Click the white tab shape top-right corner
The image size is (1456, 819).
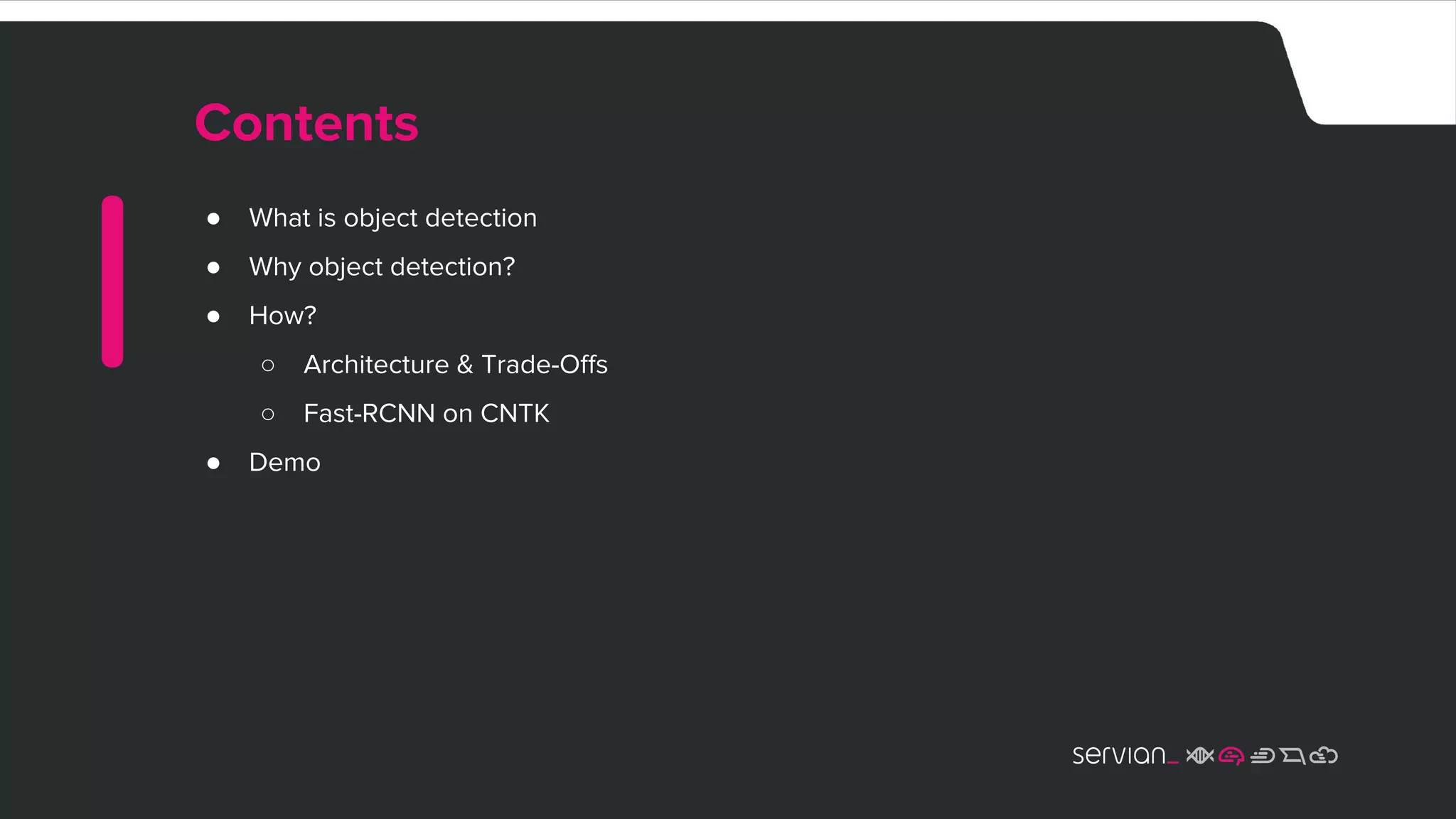(1376, 71)
